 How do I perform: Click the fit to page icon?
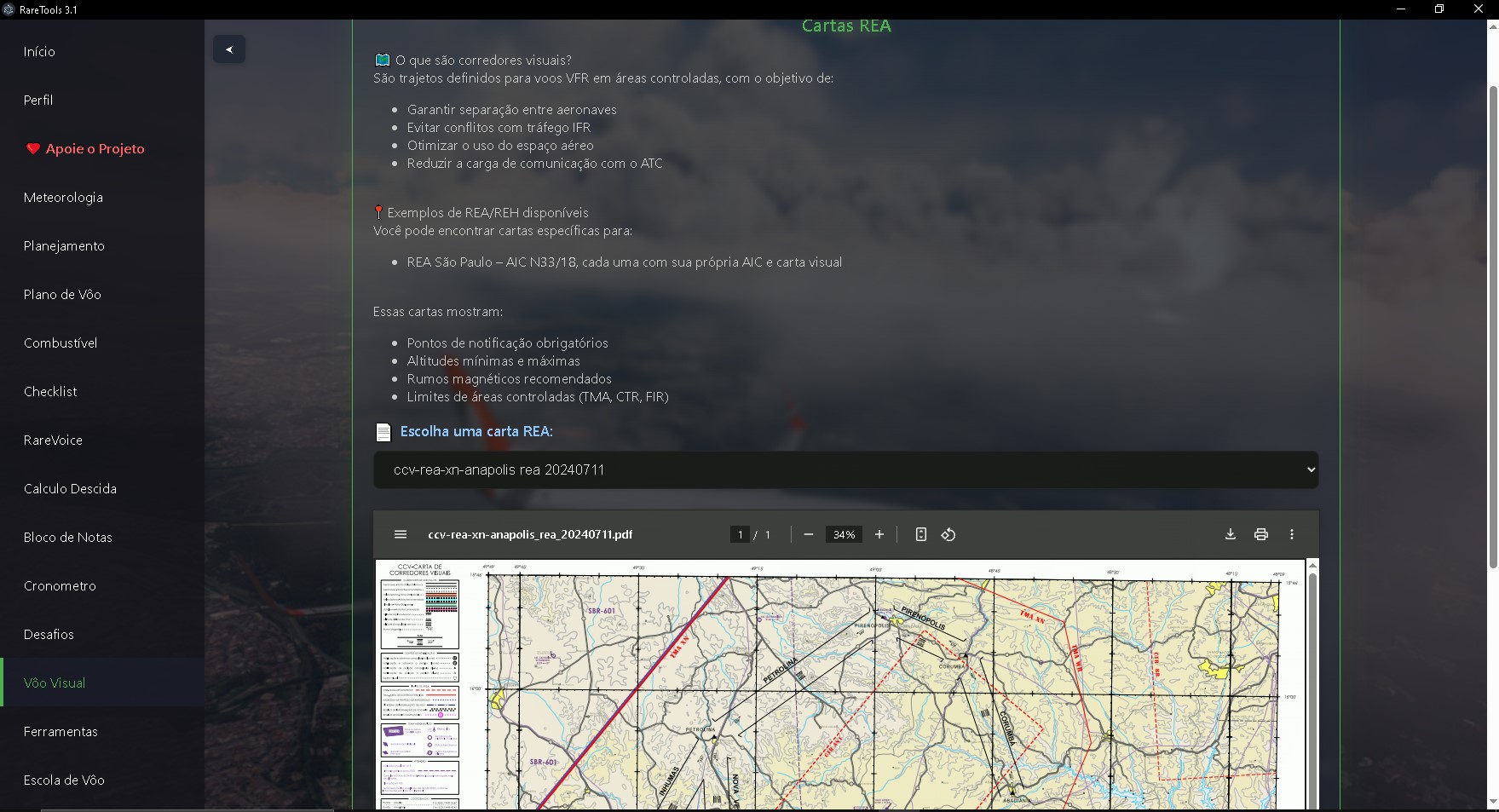tap(920, 534)
